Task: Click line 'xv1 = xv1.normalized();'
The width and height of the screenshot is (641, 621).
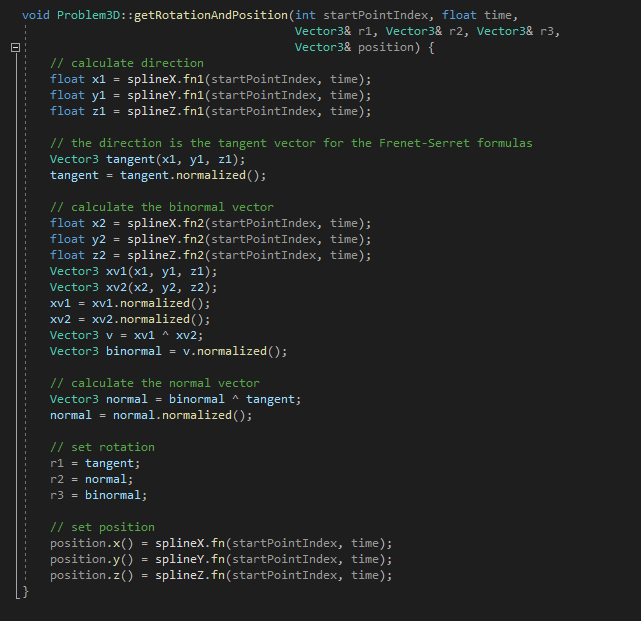Action: coord(130,303)
